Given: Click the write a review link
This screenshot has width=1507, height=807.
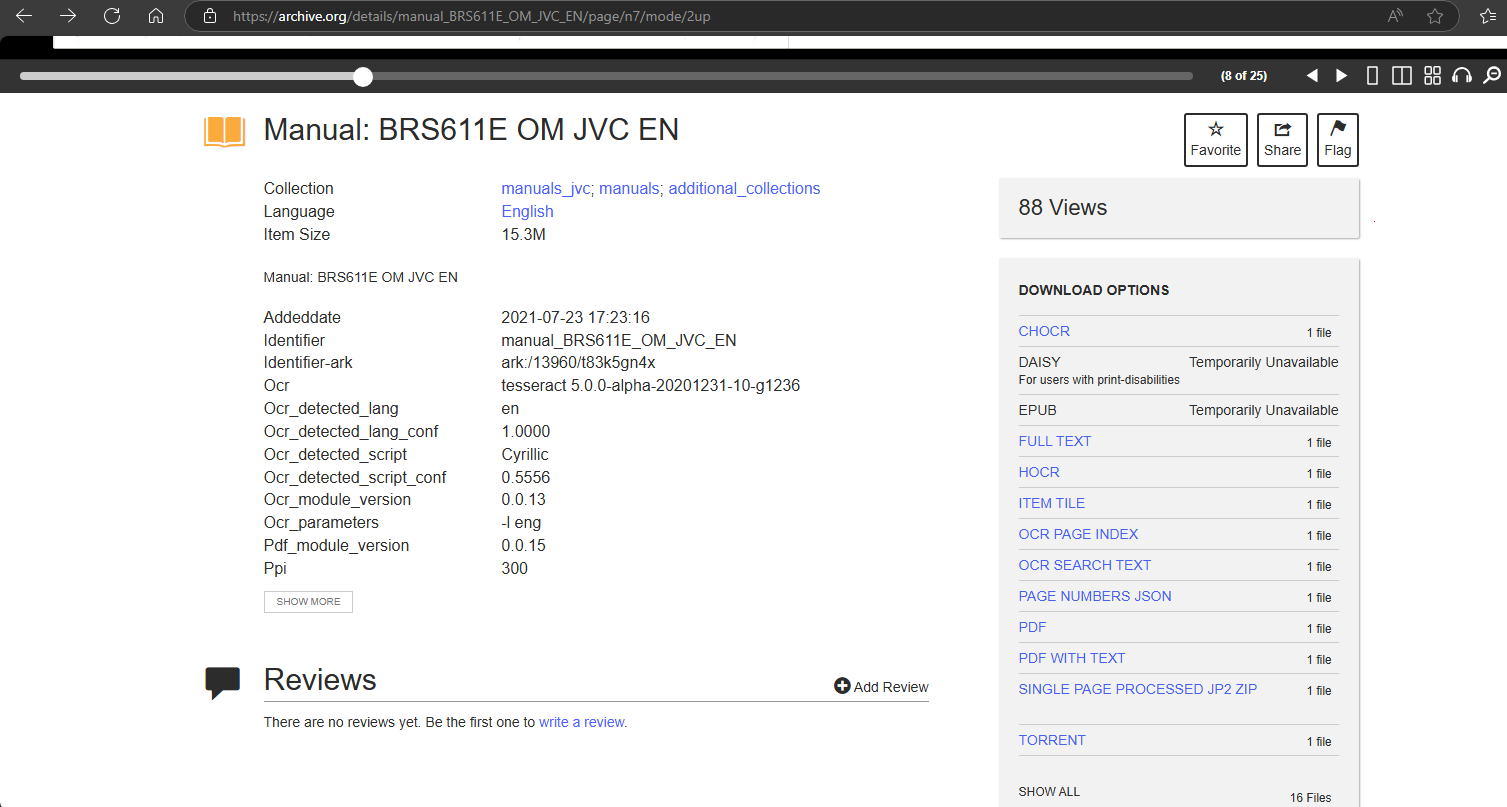Looking at the screenshot, I should (582, 722).
